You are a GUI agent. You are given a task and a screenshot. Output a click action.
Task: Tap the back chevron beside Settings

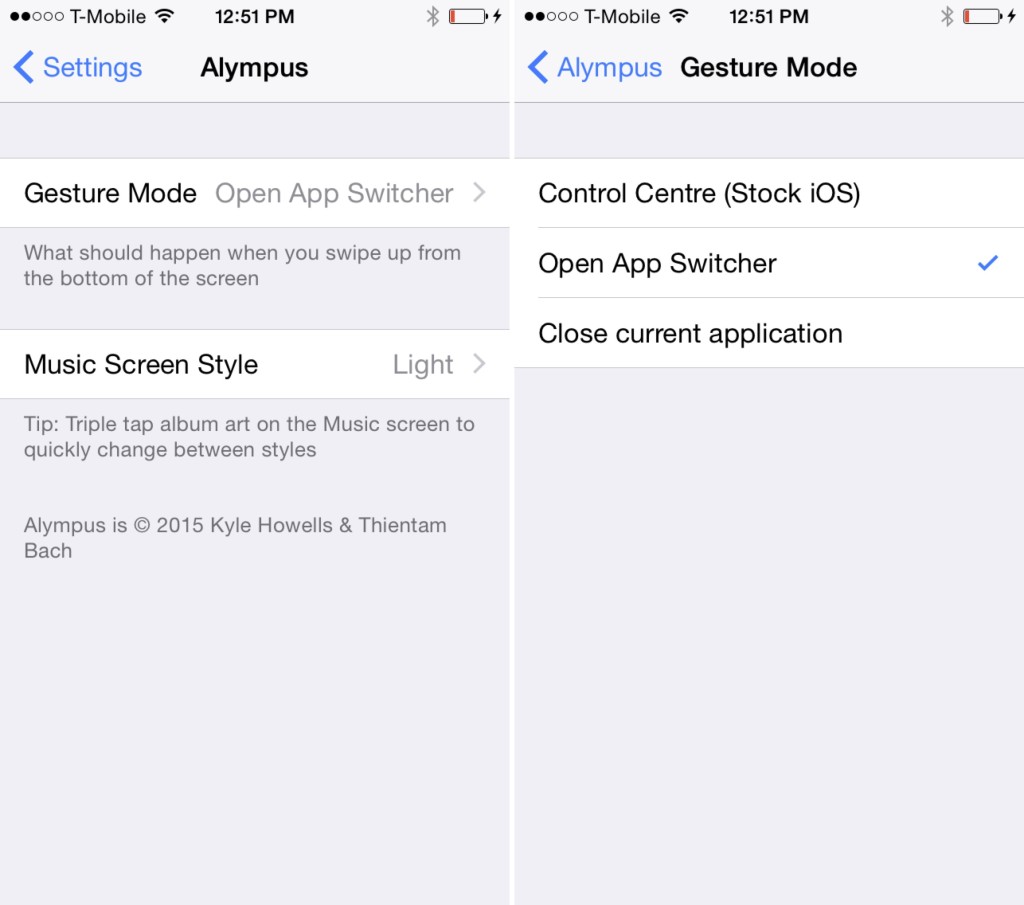coord(24,67)
